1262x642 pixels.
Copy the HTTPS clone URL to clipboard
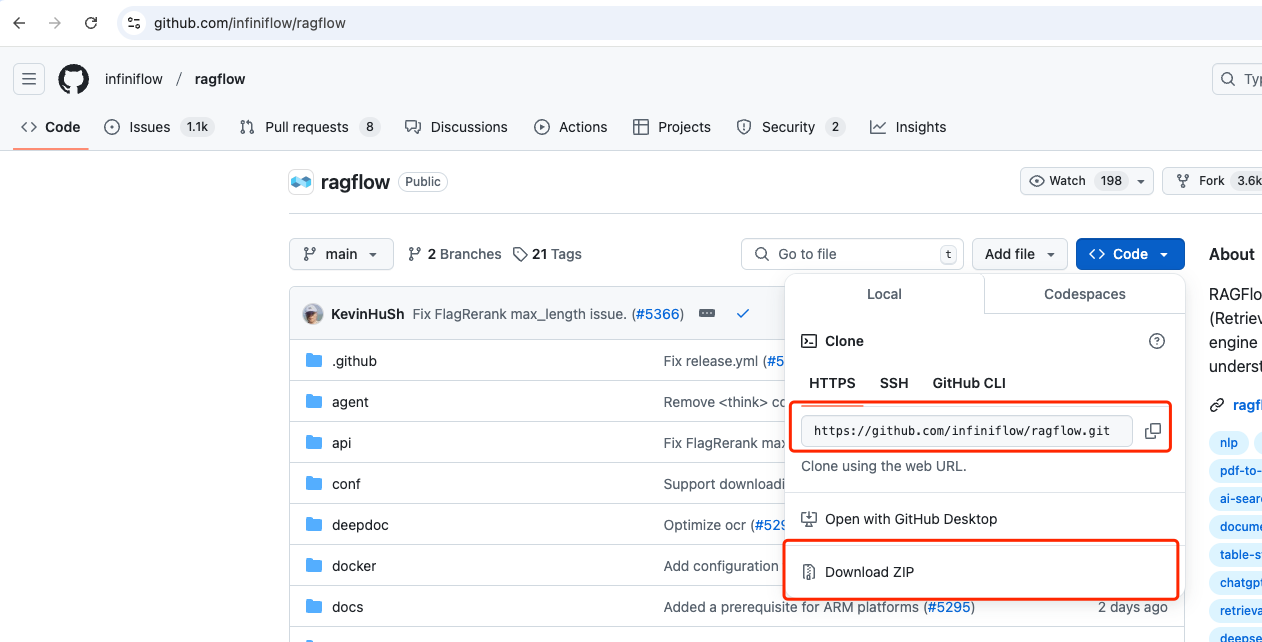(1152, 431)
